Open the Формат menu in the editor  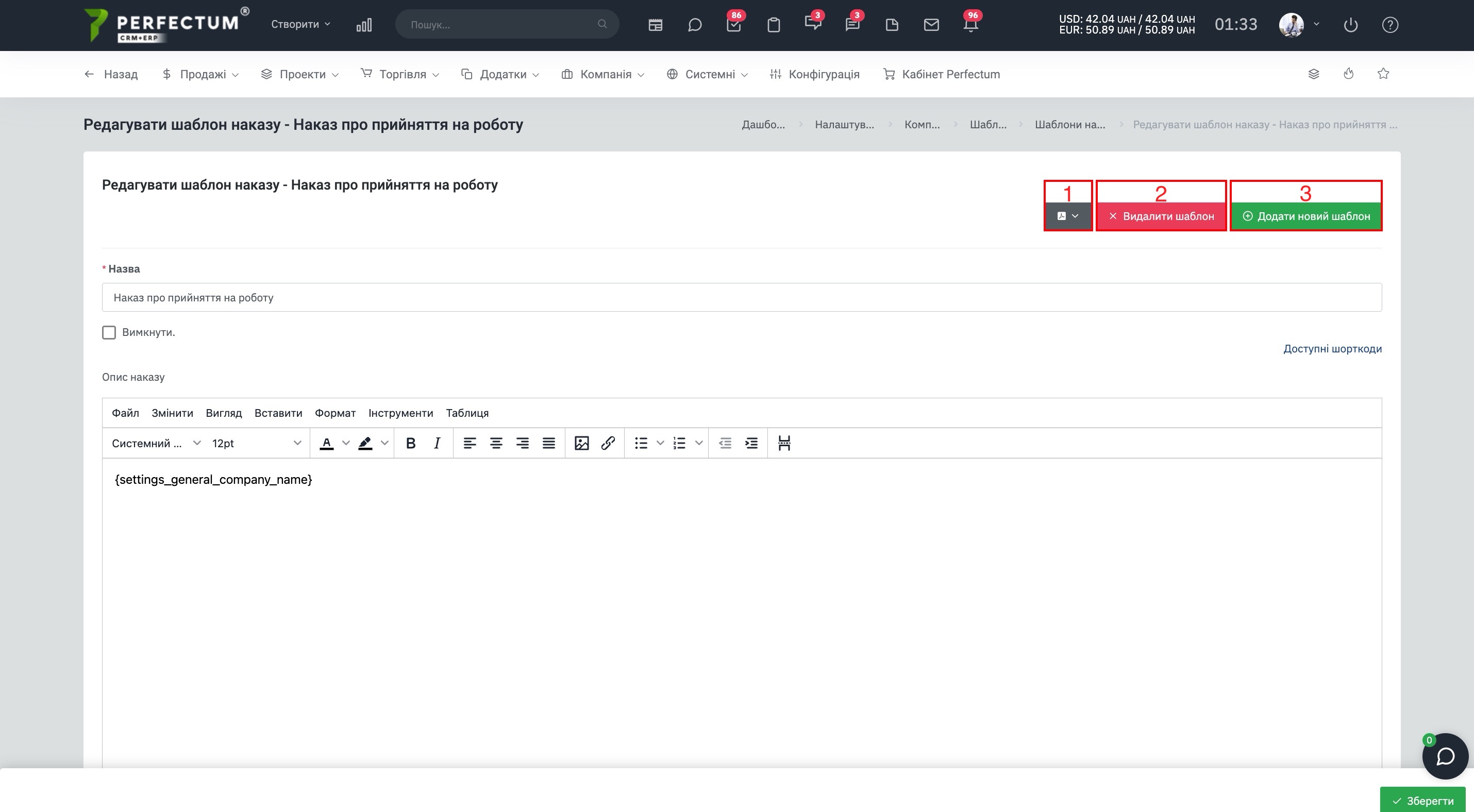[334, 413]
